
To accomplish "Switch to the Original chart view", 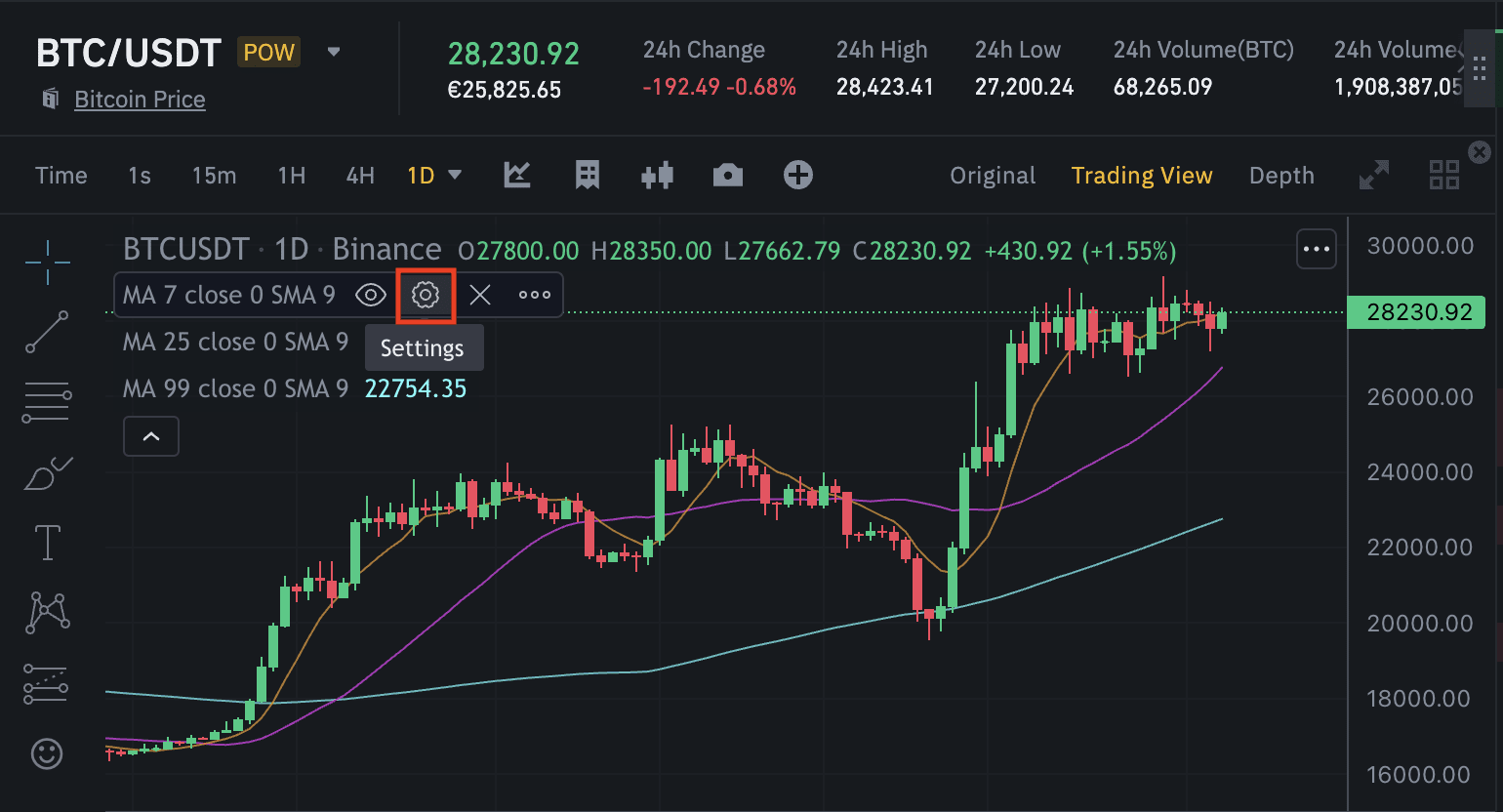I will click(x=993, y=176).
